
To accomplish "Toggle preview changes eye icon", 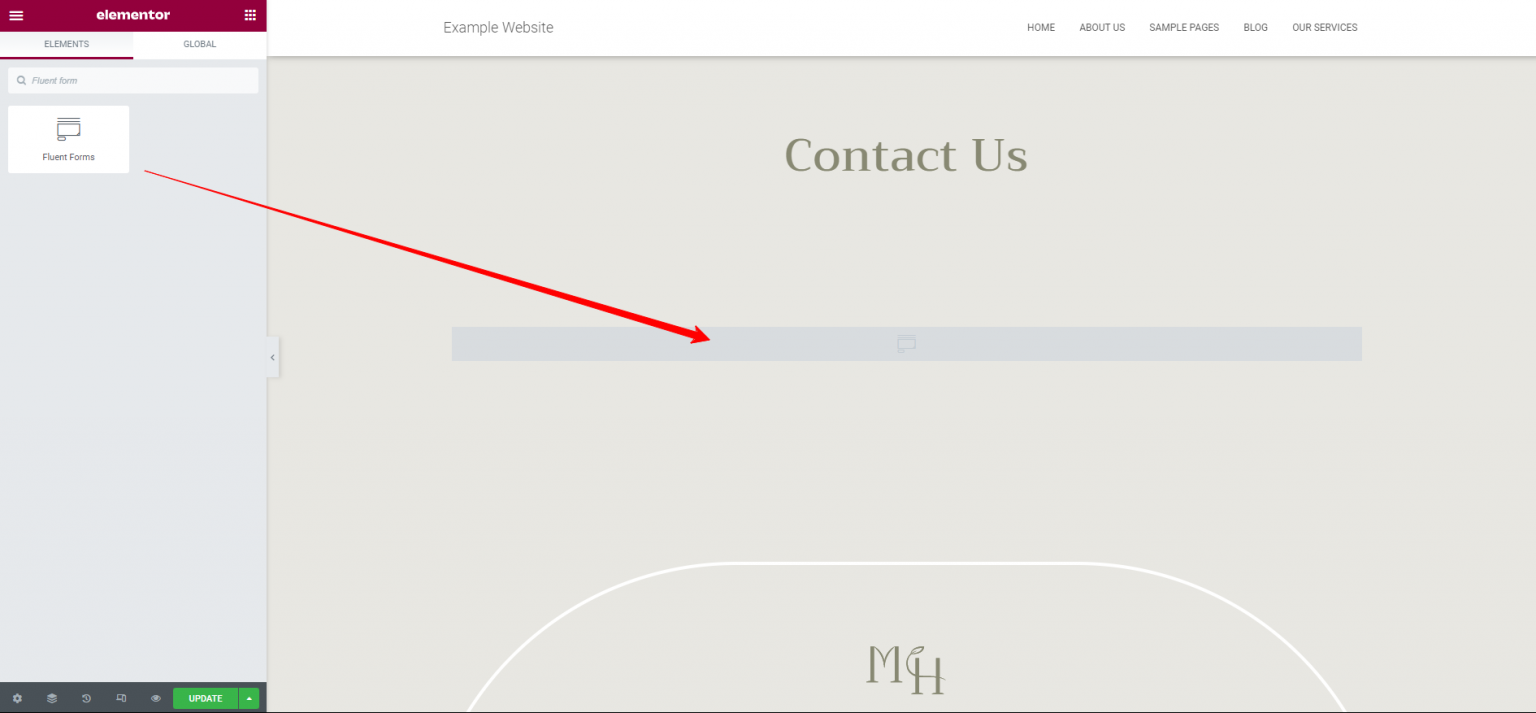I will tap(156, 698).
